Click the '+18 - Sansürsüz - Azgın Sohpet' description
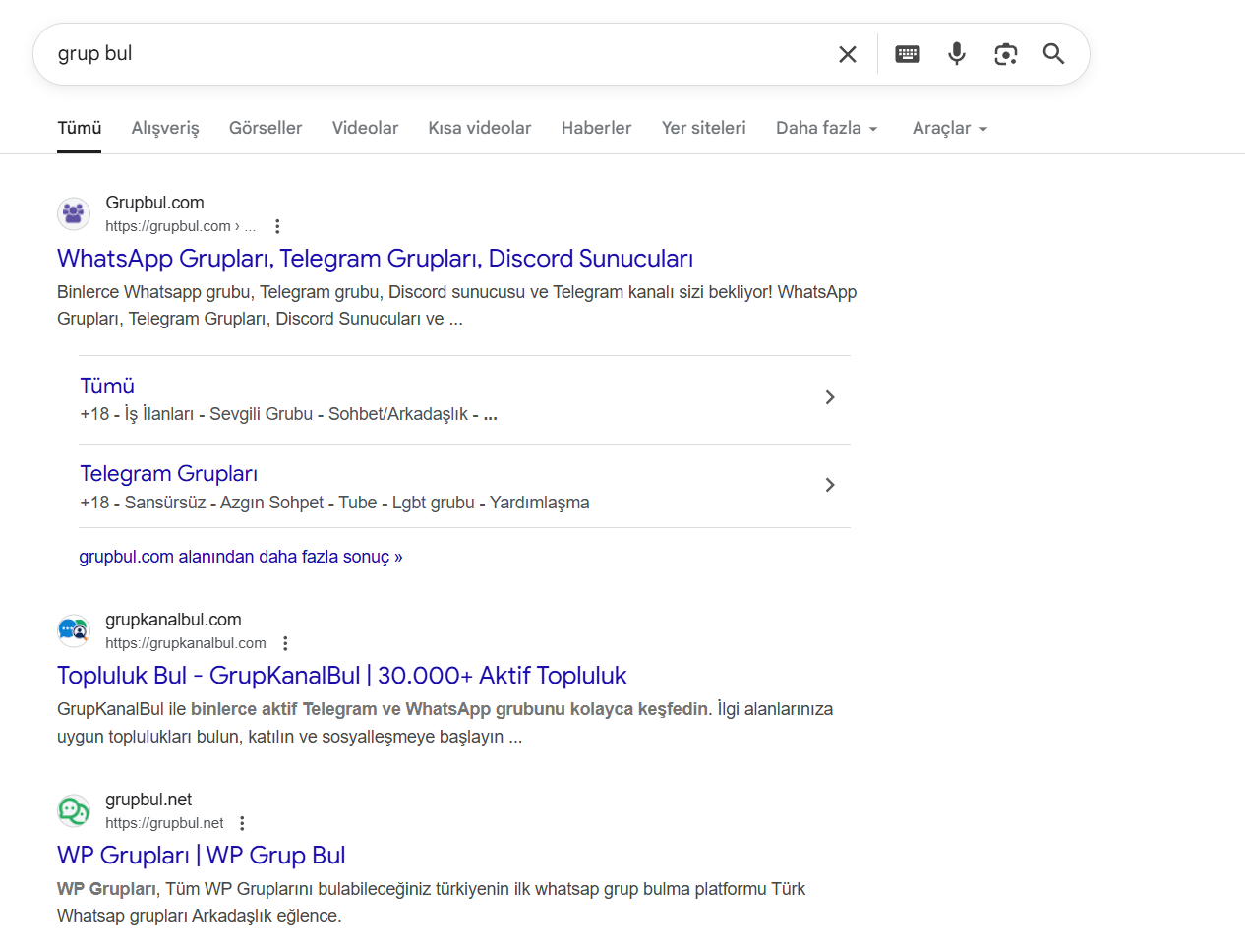The image size is (1245, 952). pyautogui.click(x=335, y=503)
